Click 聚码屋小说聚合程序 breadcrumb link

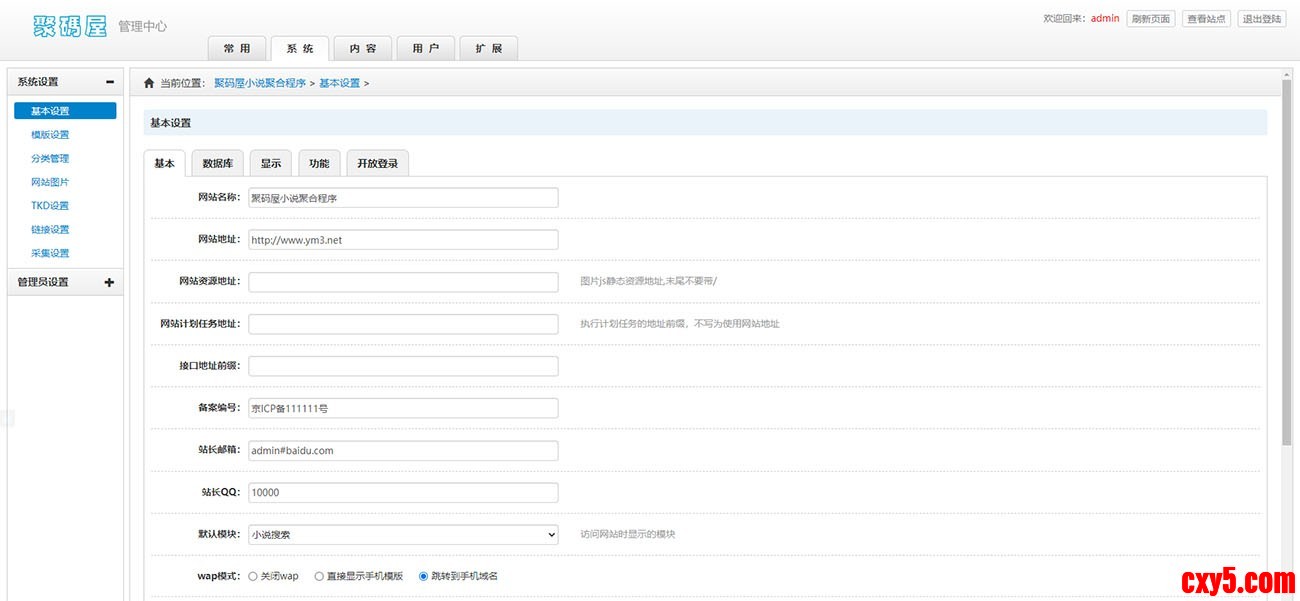[260, 83]
